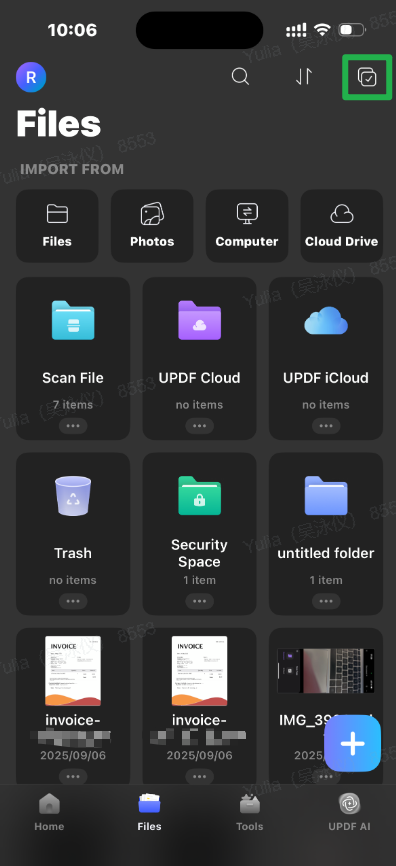Tap the cellular signal bars icon
Viewport: 396px width, 866px height.
click(297, 30)
